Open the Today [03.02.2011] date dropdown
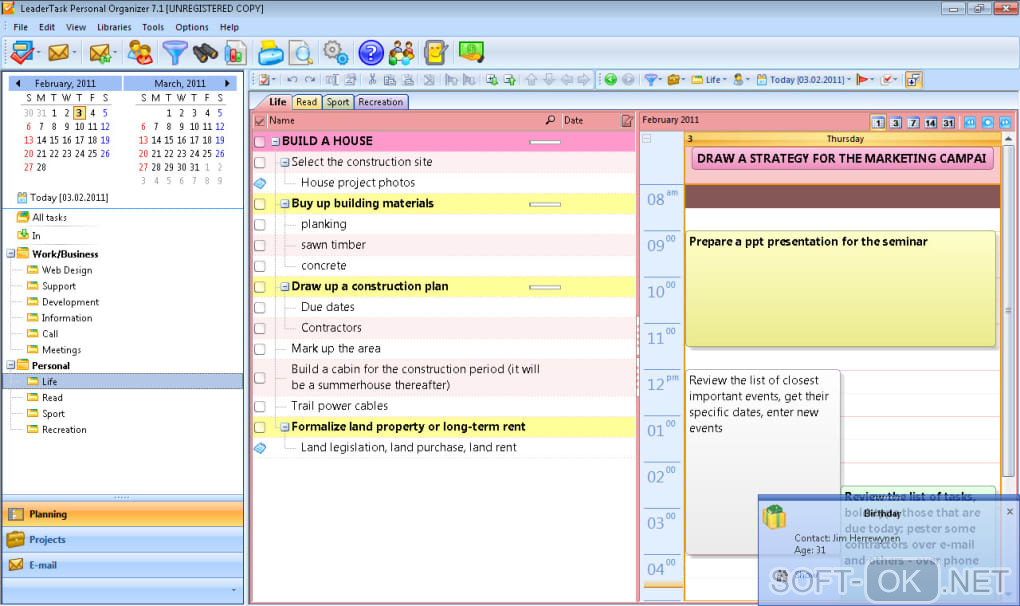Viewport: 1020px width, 606px height. click(803, 79)
